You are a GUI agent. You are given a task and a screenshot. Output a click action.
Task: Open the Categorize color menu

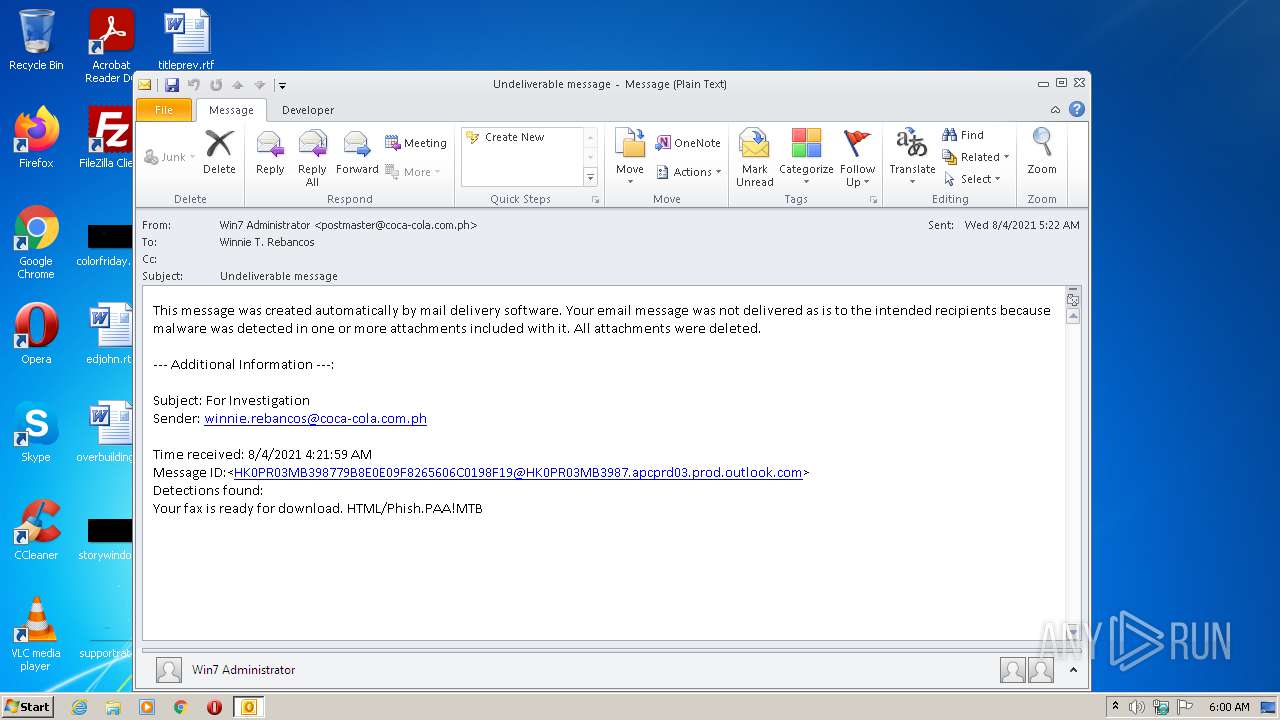click(806, 158)
